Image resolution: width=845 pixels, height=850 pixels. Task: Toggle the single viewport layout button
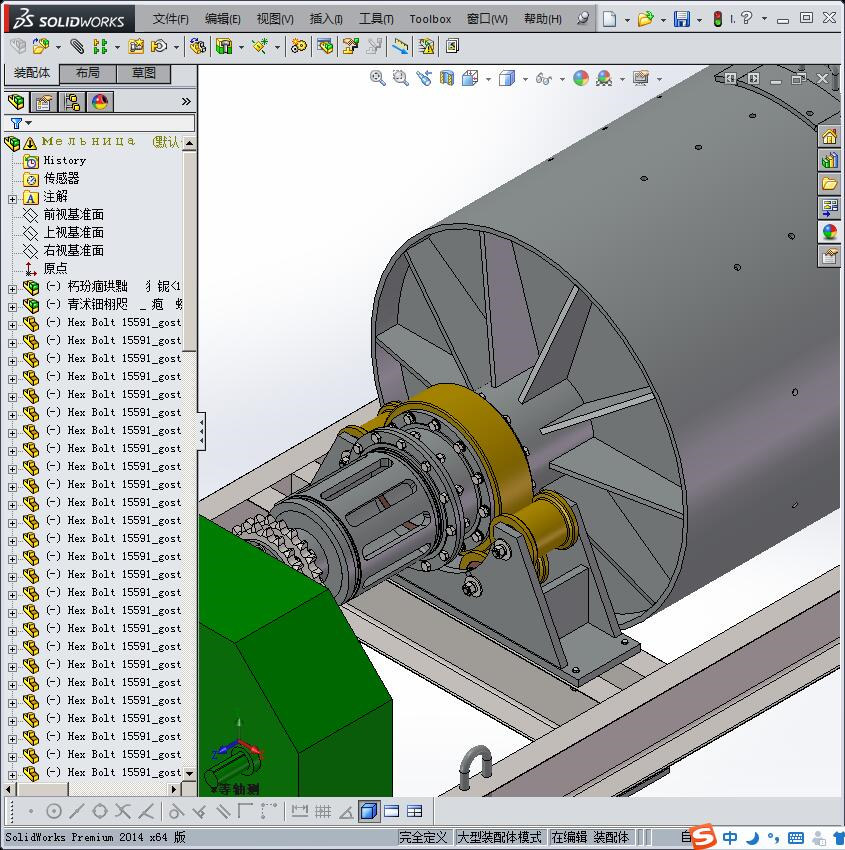[x=391, y=811]
